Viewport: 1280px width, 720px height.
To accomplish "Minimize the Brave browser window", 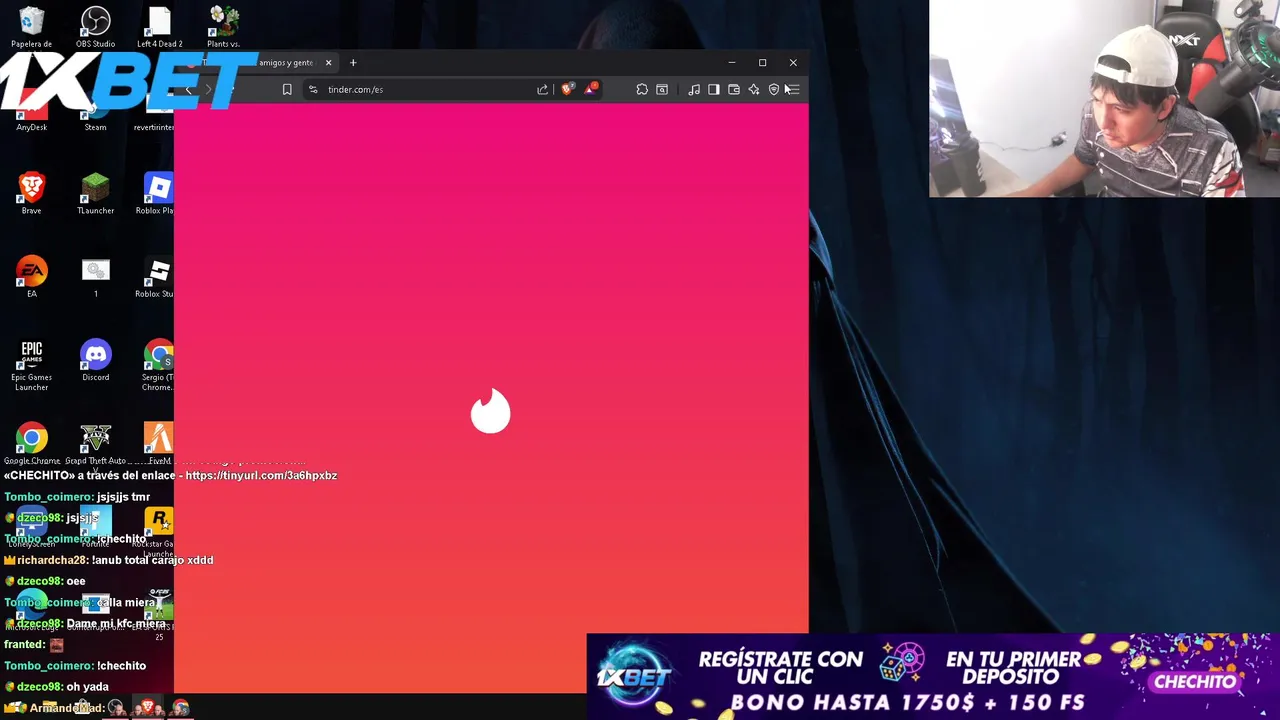I will click(x=731, y=63).
